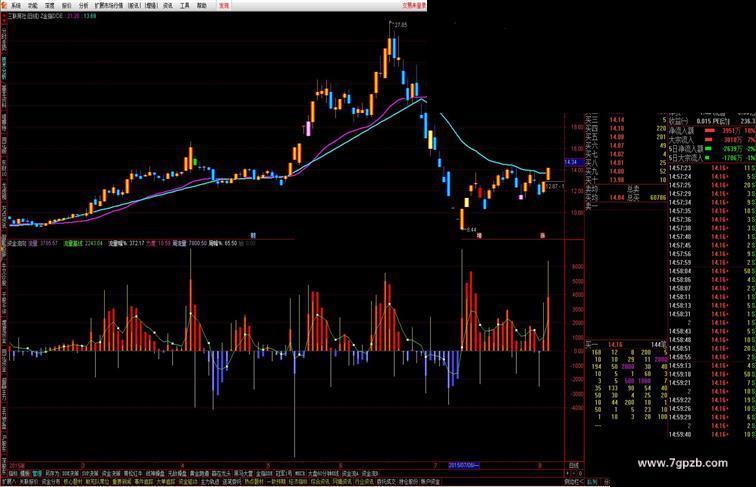Screen dimensions: 756x487
Task: Click the 大宗流入 row label
Action: click(682, 139)
